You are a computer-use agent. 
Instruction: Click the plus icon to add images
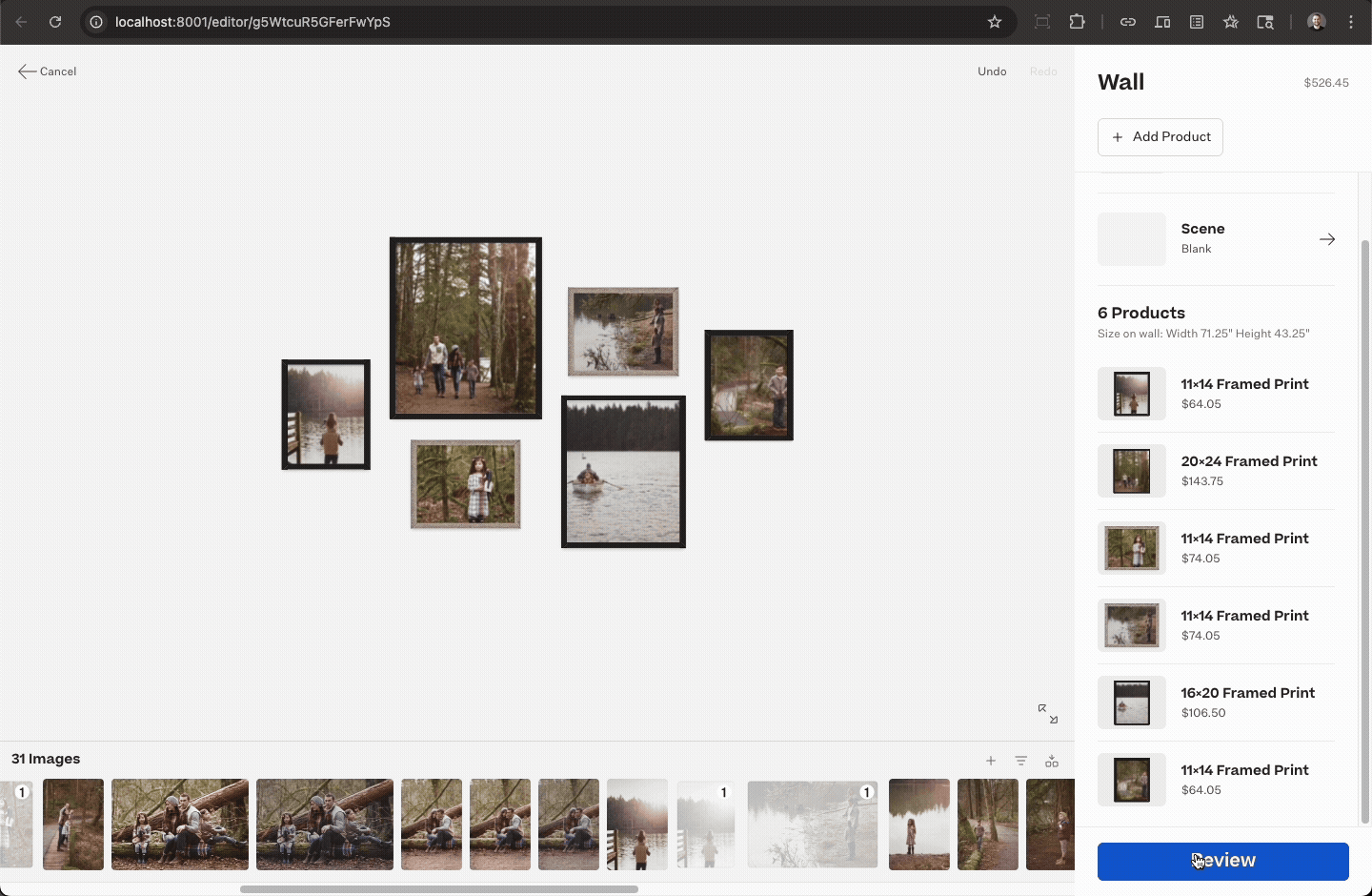click(x=991, y=761)
